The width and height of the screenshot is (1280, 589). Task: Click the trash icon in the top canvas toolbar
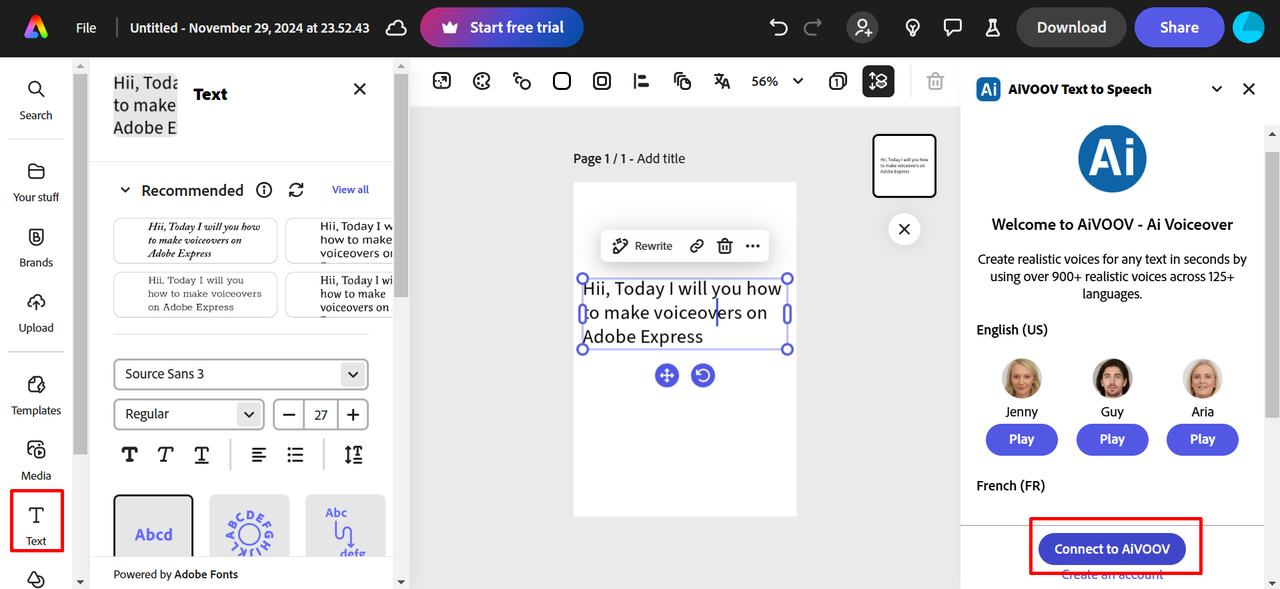point(935,81)
